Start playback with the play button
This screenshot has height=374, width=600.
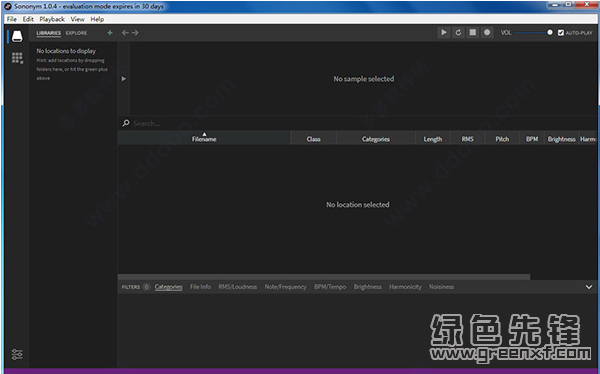443,33
